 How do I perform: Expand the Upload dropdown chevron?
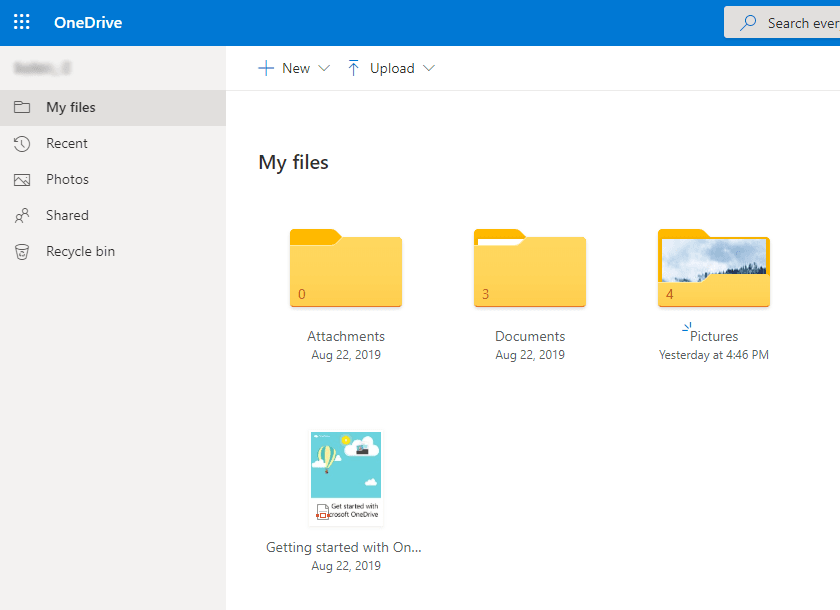pyautogui.click(x=429, y=68)
